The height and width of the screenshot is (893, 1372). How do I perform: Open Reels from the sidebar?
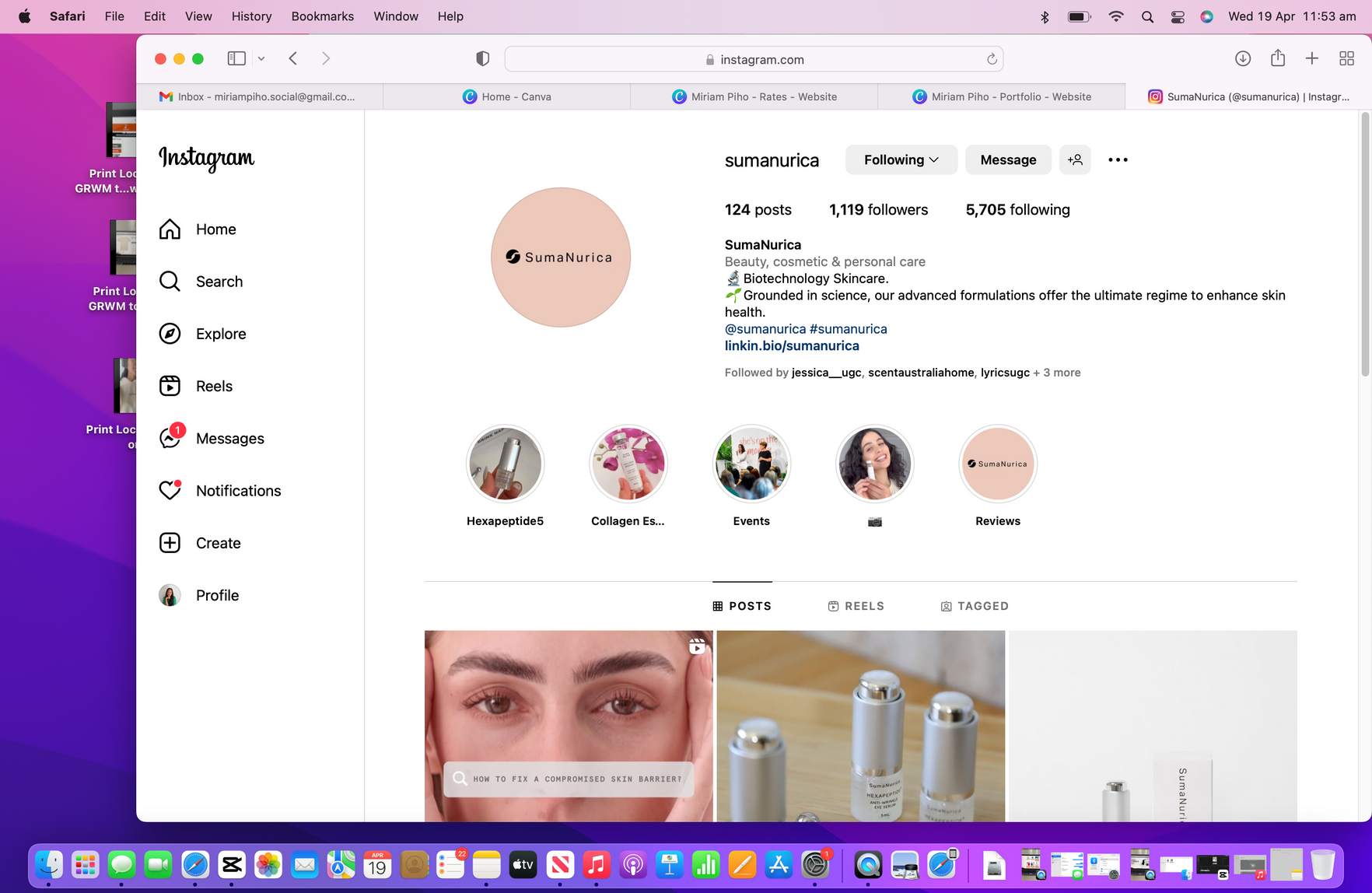click(x=196, y=386)
